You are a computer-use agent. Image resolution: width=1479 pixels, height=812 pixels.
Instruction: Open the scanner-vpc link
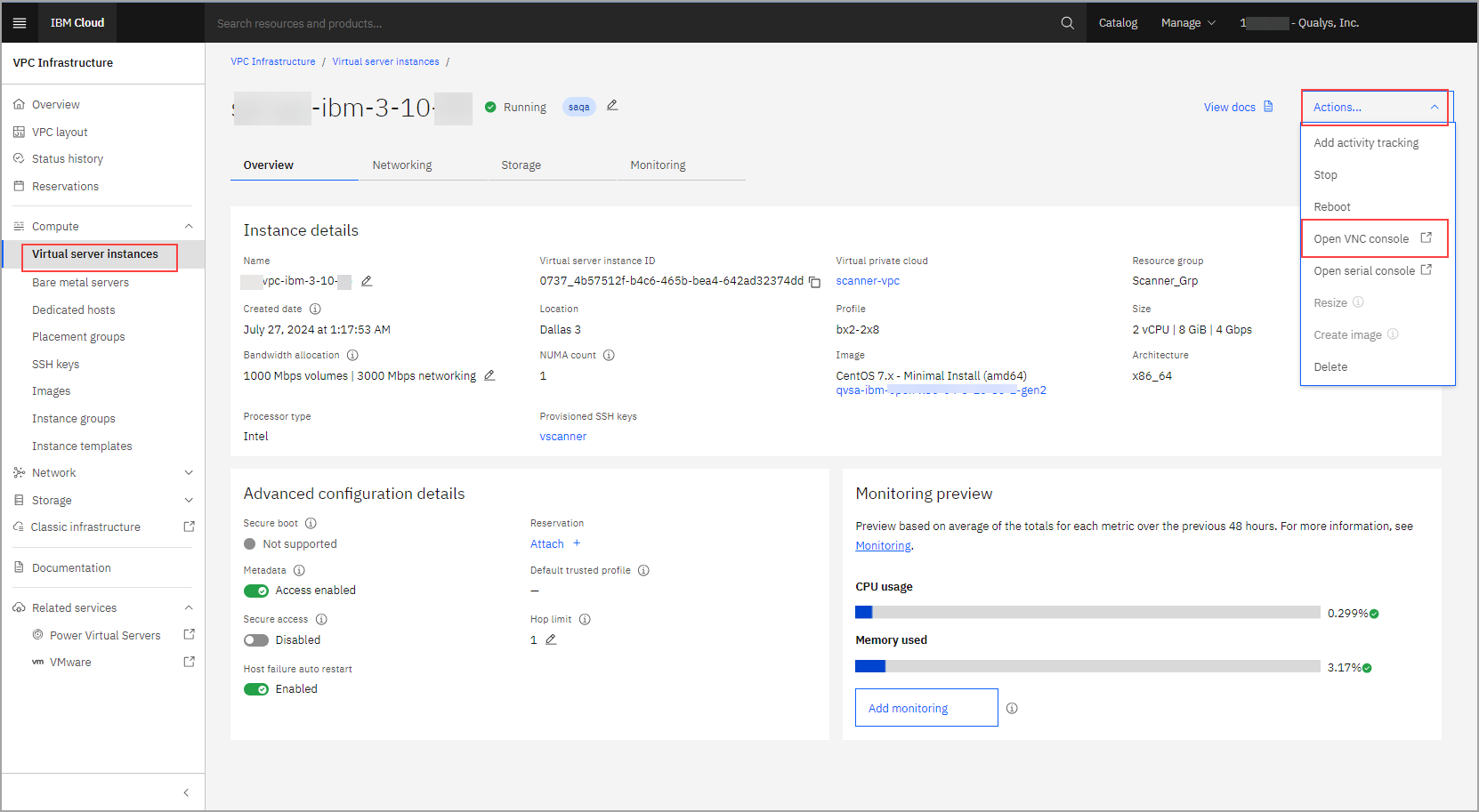coord(867,280)
